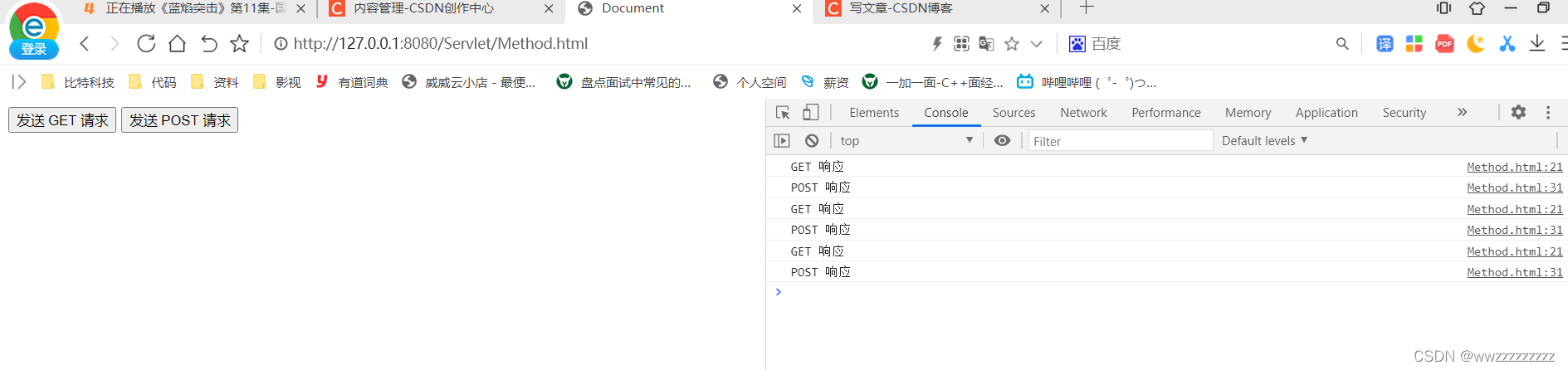Click the magnifier search icon
This screenshot has width=1568, height=370.
(1342, 44)
